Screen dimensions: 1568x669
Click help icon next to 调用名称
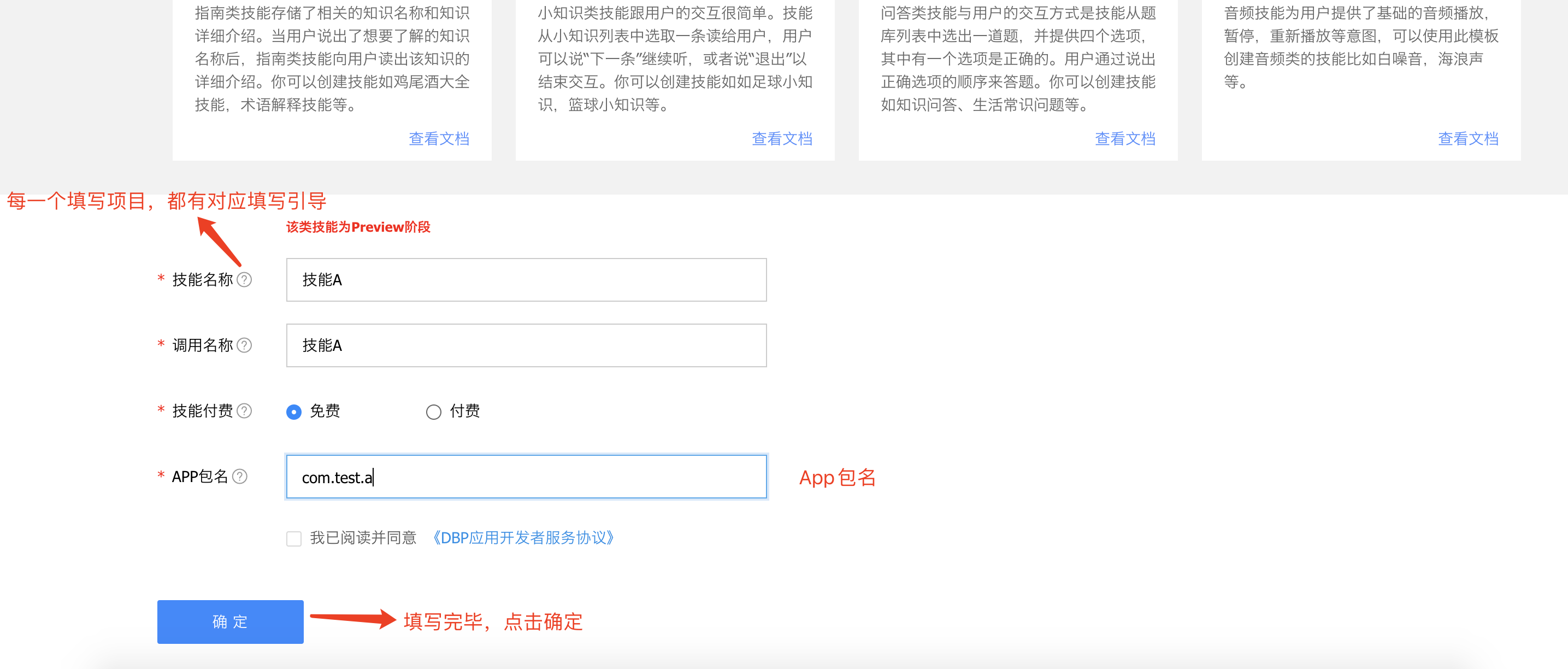point(244,345)
